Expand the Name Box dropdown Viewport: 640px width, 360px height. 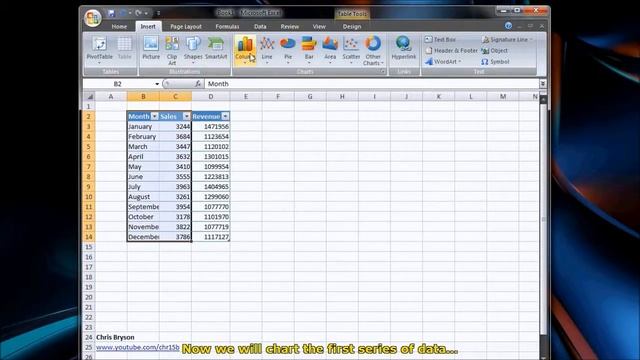click(157, 84)
